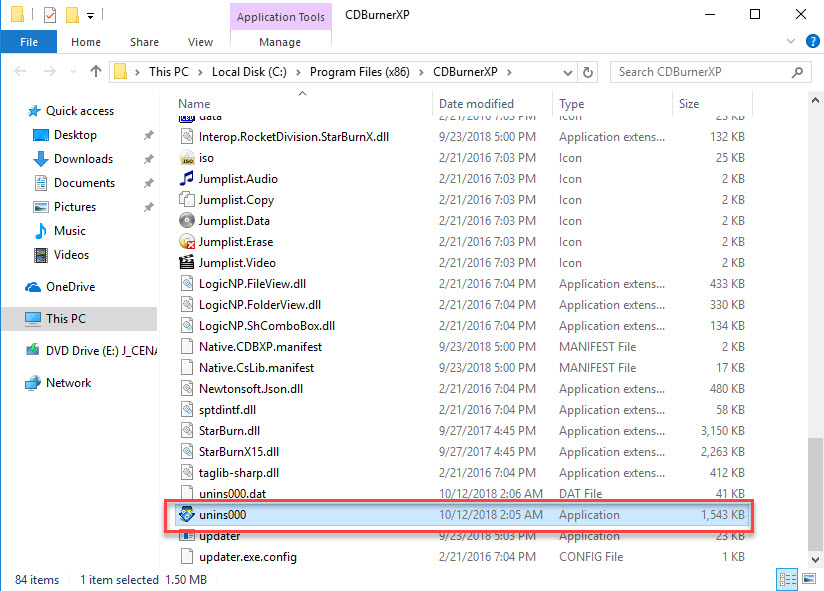This screenshot has width=824, height=591.
Task: Open the Recent locations dropdown arrow
Action: point(73,71)
